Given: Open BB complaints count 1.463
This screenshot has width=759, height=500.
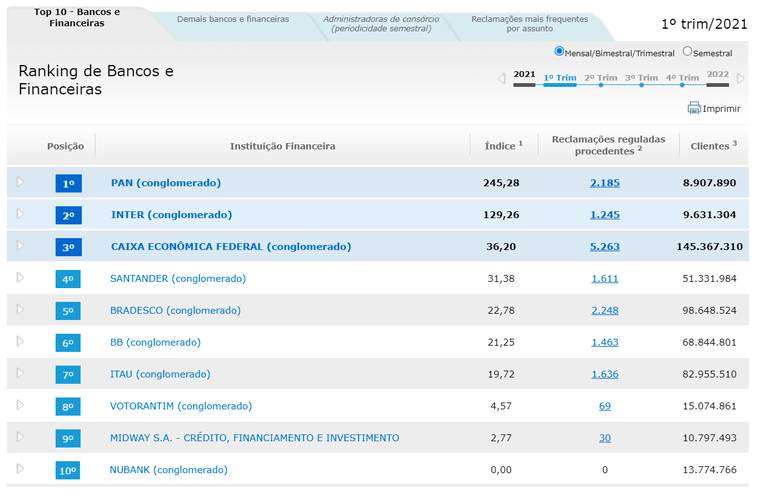Looking at the screenshot, I should click(605, 343).
